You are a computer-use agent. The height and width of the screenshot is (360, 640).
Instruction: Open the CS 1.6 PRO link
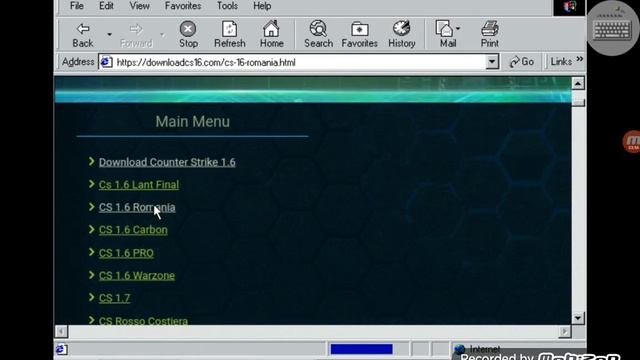(126, 253)
